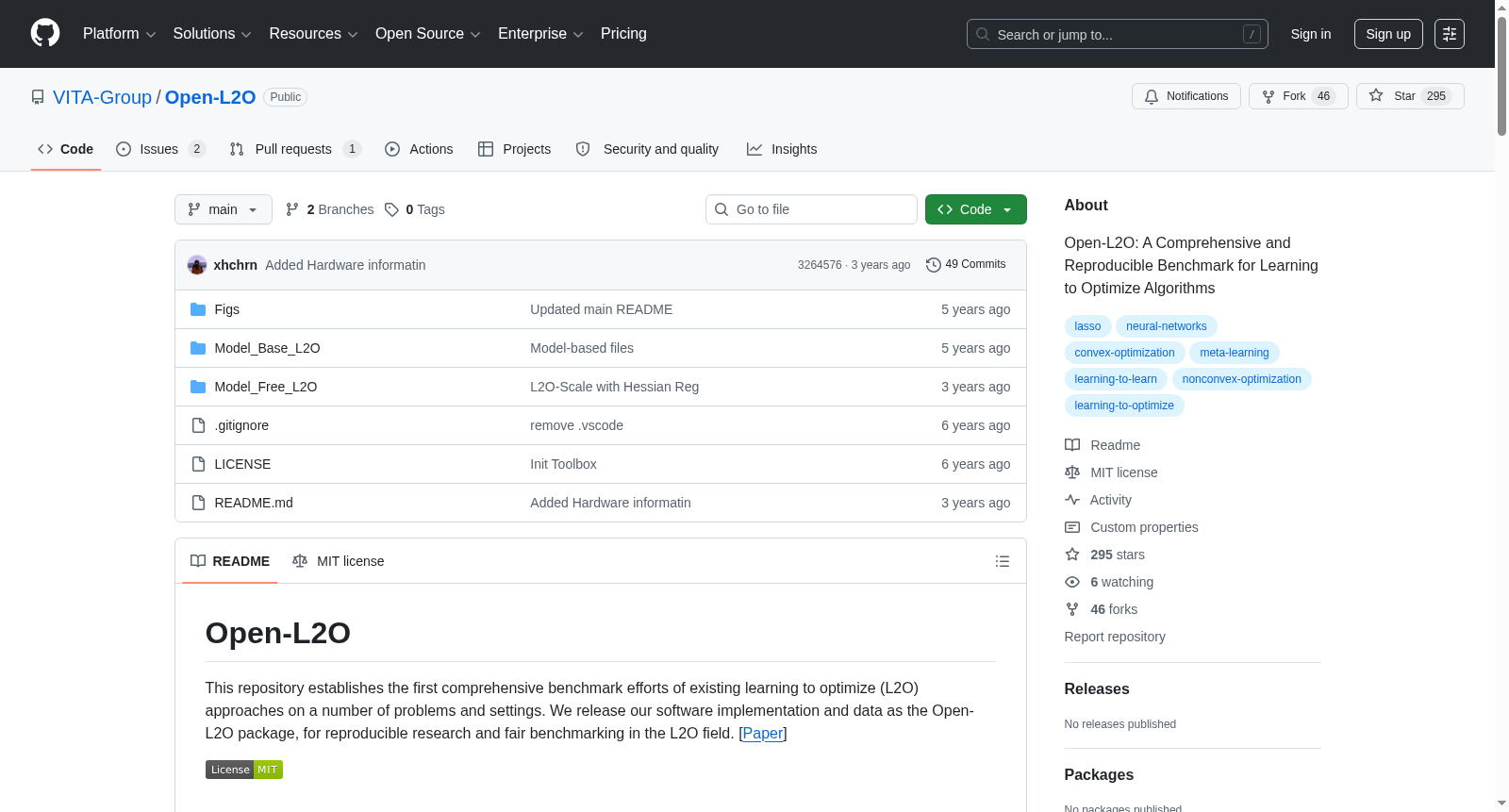Image resolution: width=1509 pixels, height=812 pixels.
Task: Open the Pull requests tab
Action: point(295,149)
